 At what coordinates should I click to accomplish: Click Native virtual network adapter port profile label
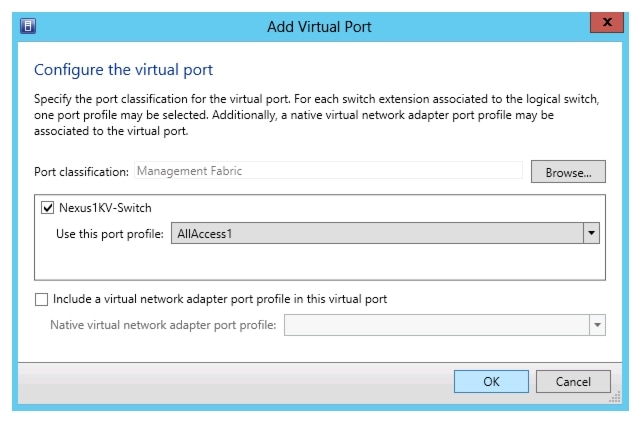click(163, 324)
